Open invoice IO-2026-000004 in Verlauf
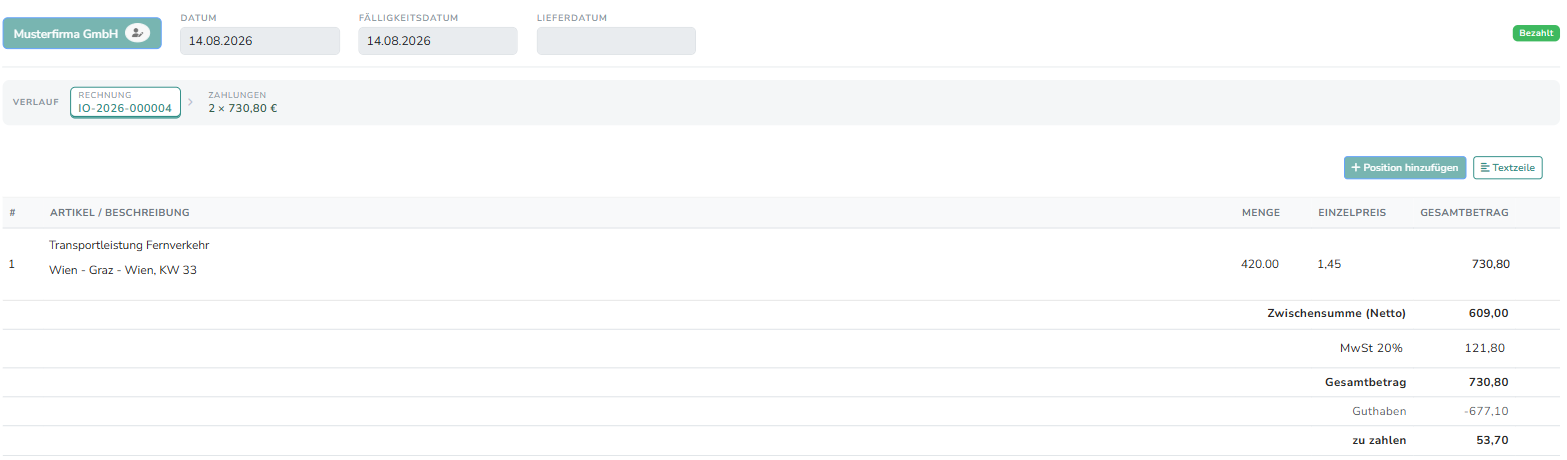 [125, 102]
